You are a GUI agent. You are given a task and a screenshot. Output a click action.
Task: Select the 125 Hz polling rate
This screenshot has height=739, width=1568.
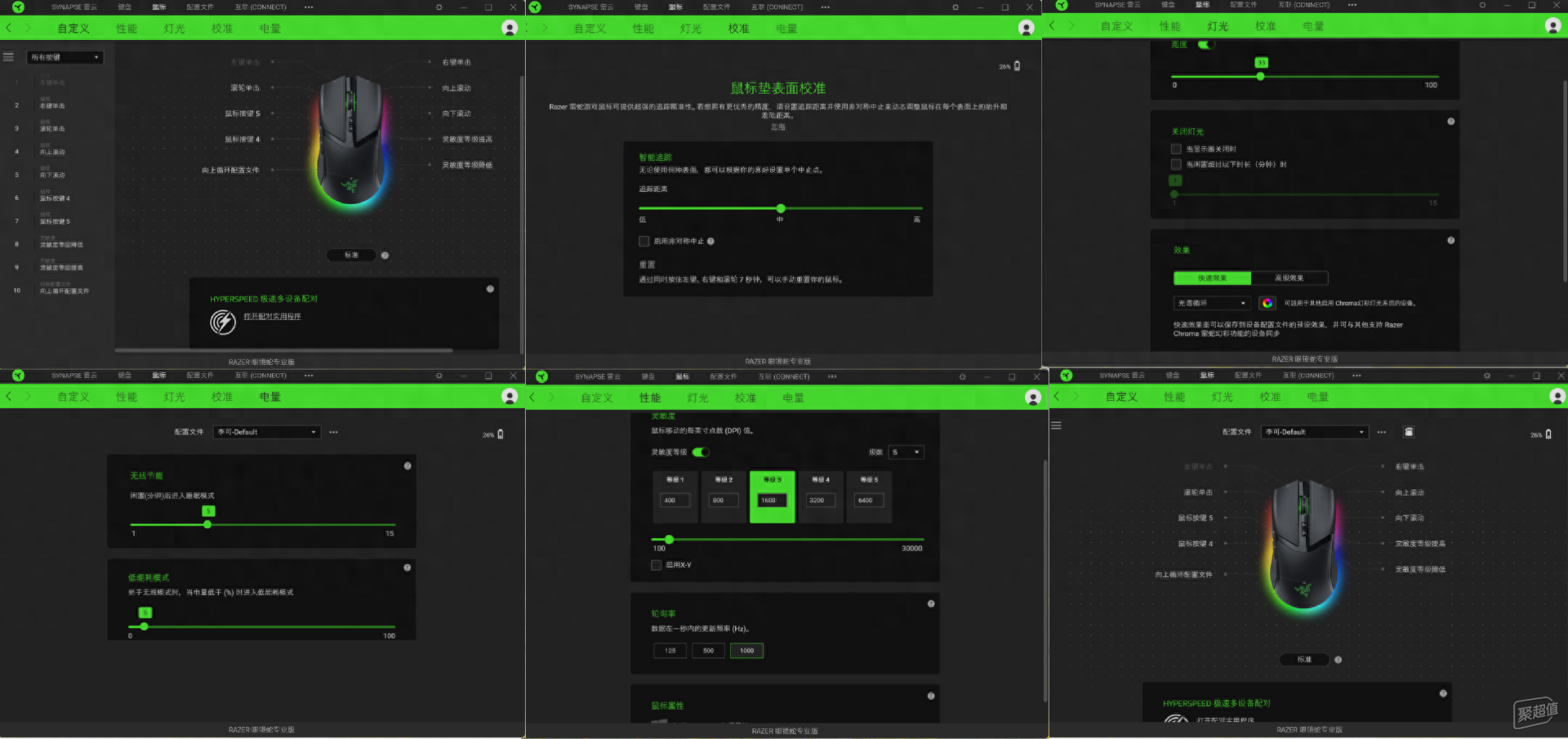tap(670, 651)
